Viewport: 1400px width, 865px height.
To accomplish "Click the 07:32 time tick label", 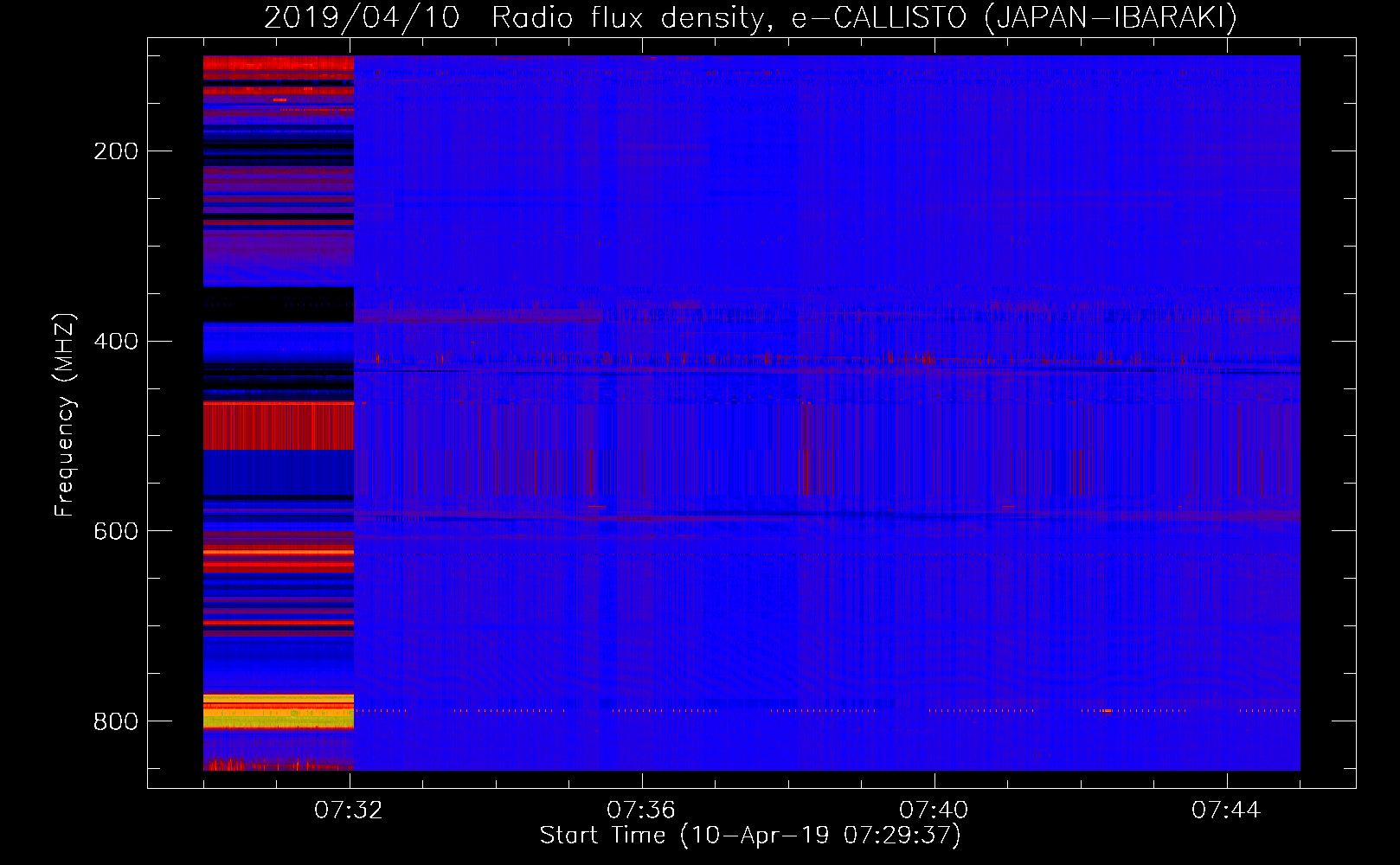I will click(349, 811).
